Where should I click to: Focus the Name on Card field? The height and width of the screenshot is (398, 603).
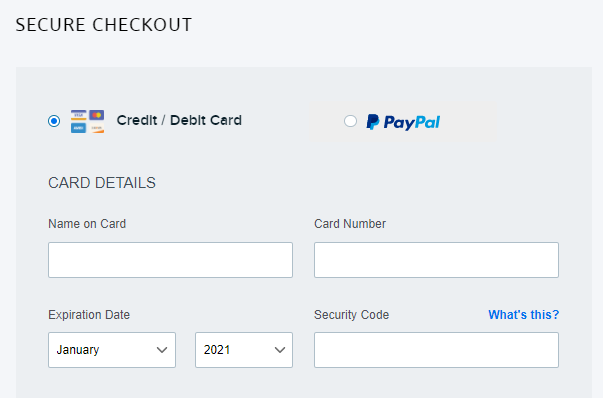170,260
